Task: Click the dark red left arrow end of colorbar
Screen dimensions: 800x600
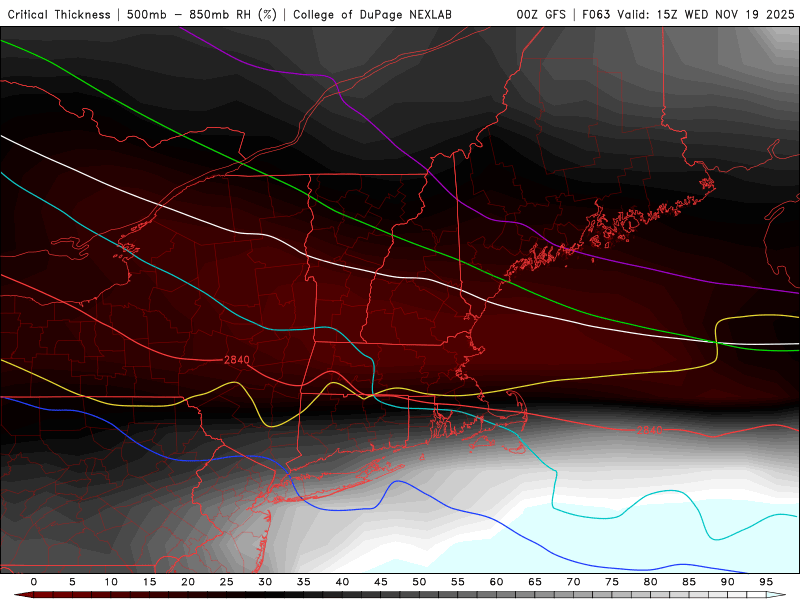Action: click(x=23, y=595)
